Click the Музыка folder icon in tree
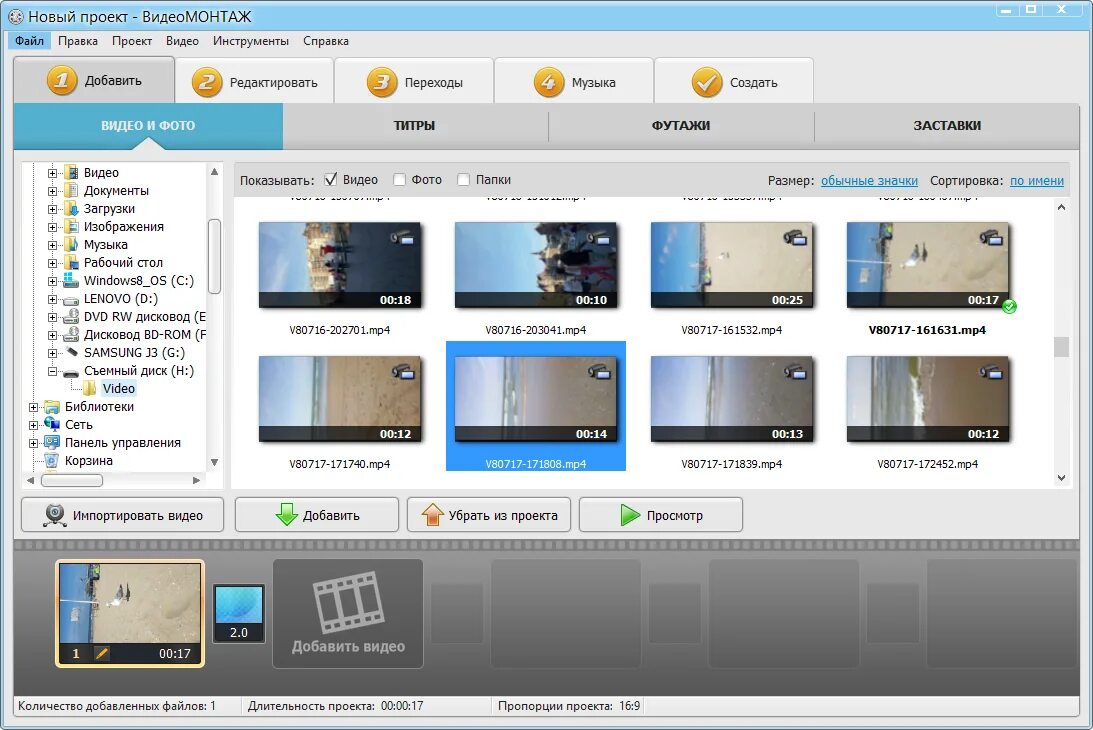The image size is (1093, 730). pos(71,244)
